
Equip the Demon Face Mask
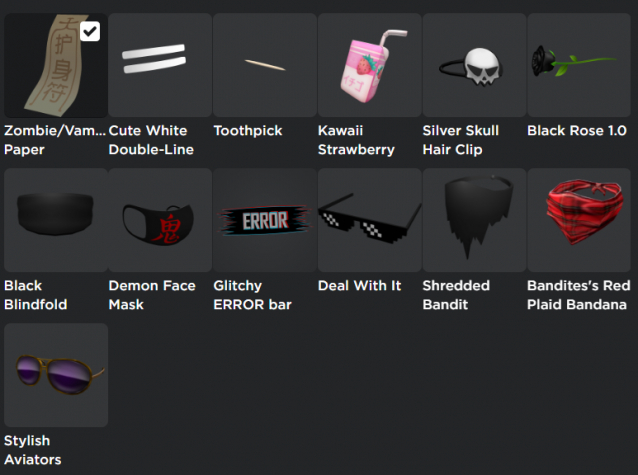tap(160, 220)
